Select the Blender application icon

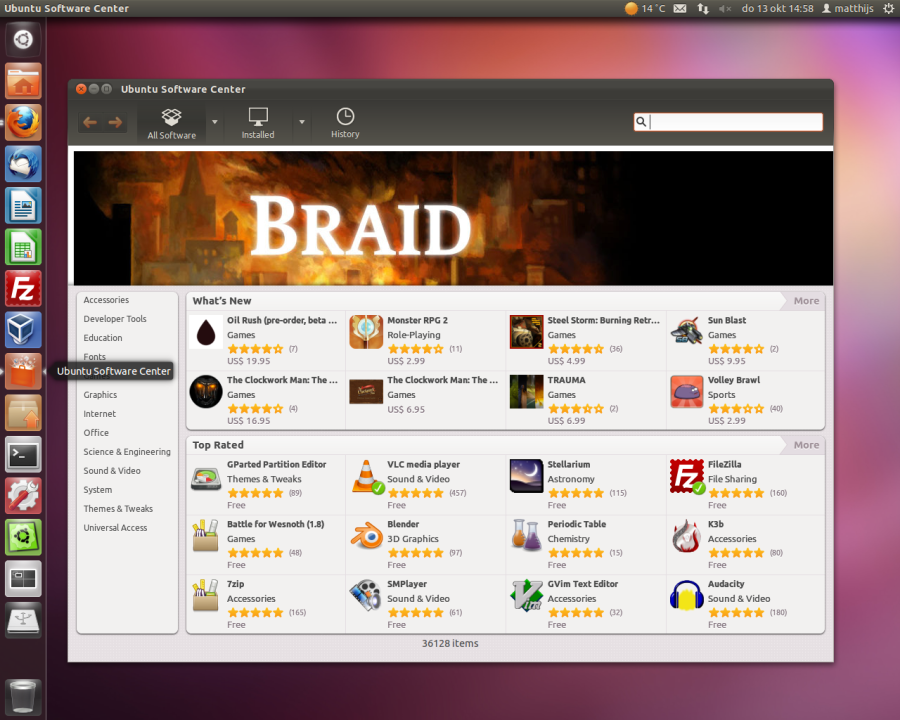click(x=366, y=536)
